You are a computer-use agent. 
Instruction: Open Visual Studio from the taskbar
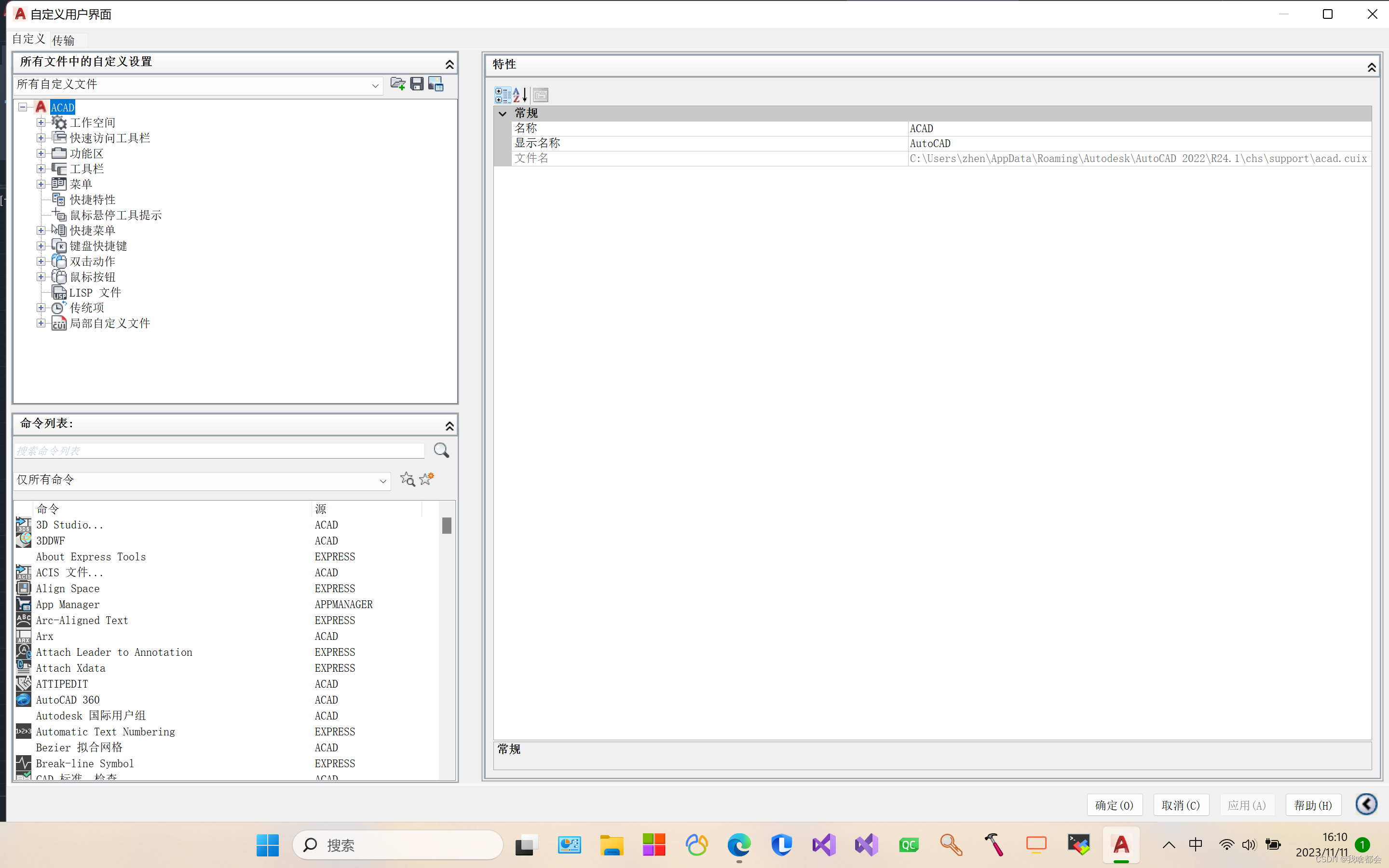click(824, 845)
